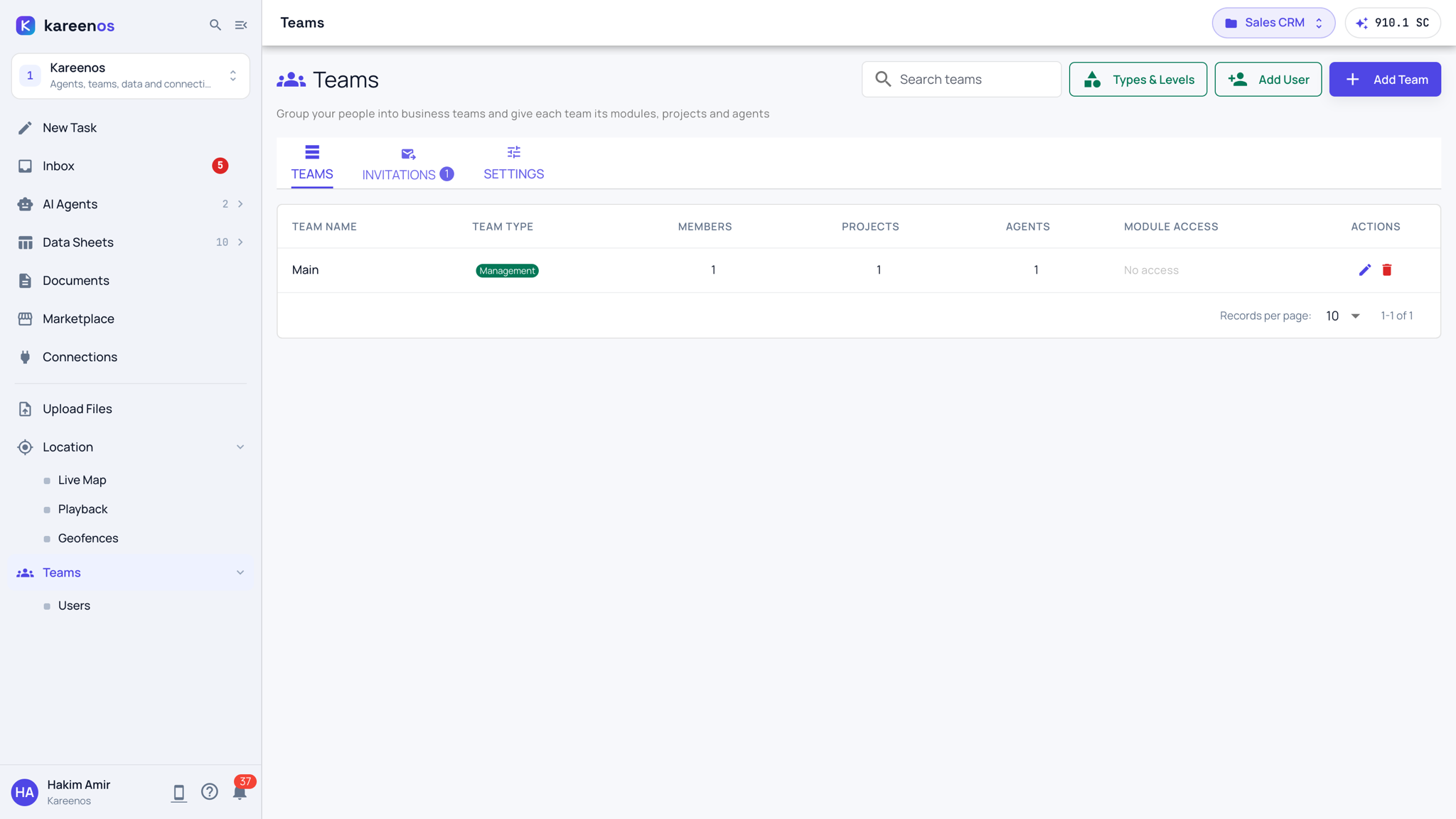Collapse the Location section chevron
The image size is (1456, 819).
(x=240, y=447)
